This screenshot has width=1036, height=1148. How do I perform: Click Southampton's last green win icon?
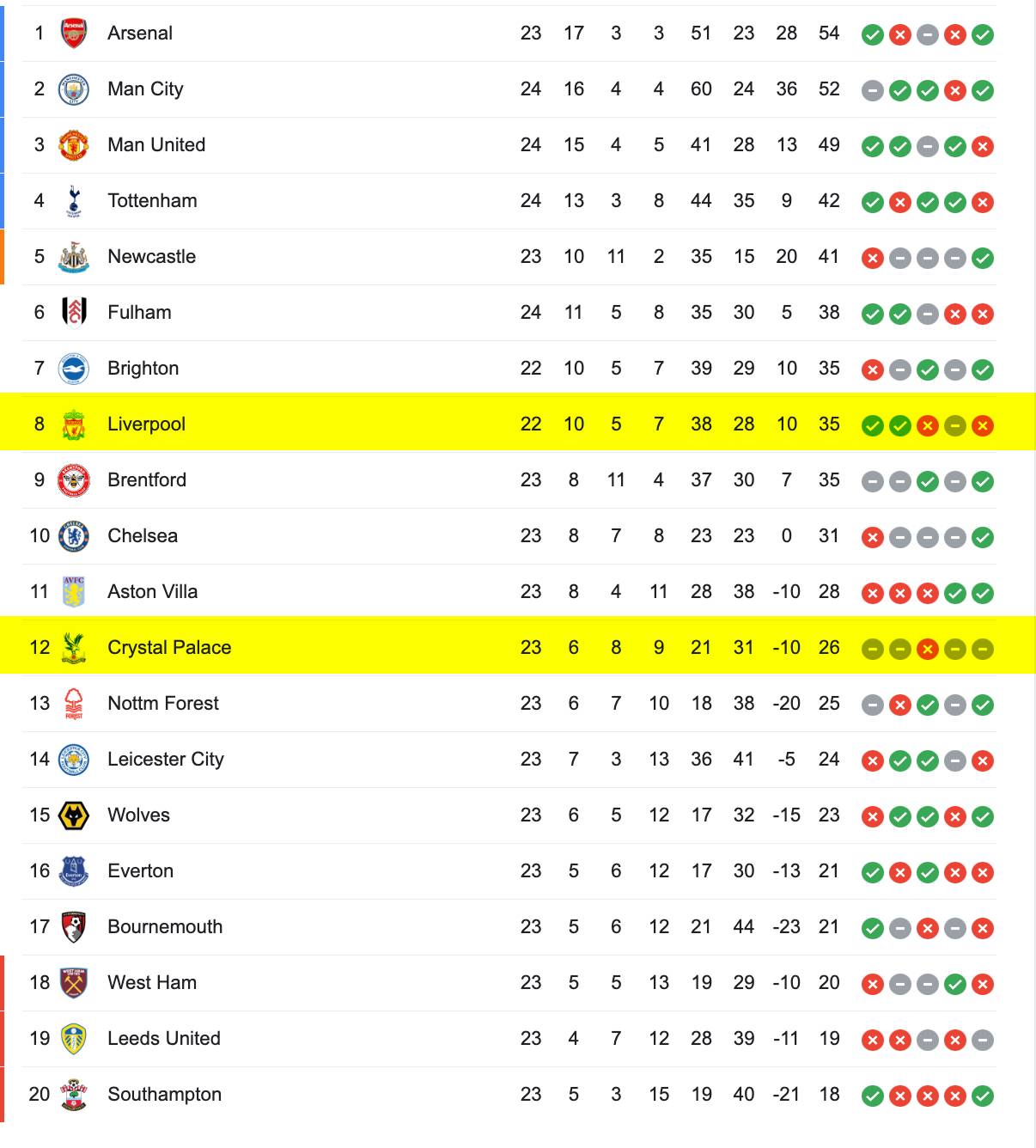point(983,1096)
